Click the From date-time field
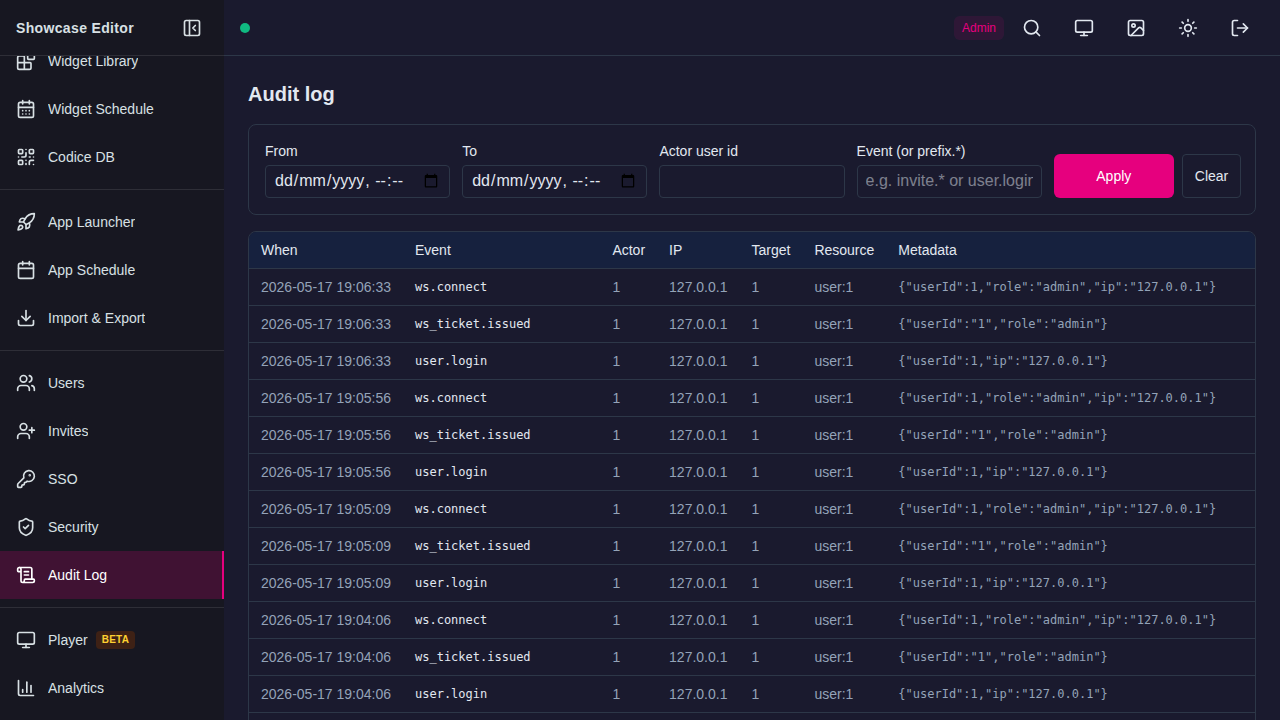The width and height of the screenshot is (1280, 720). (357, 181)
